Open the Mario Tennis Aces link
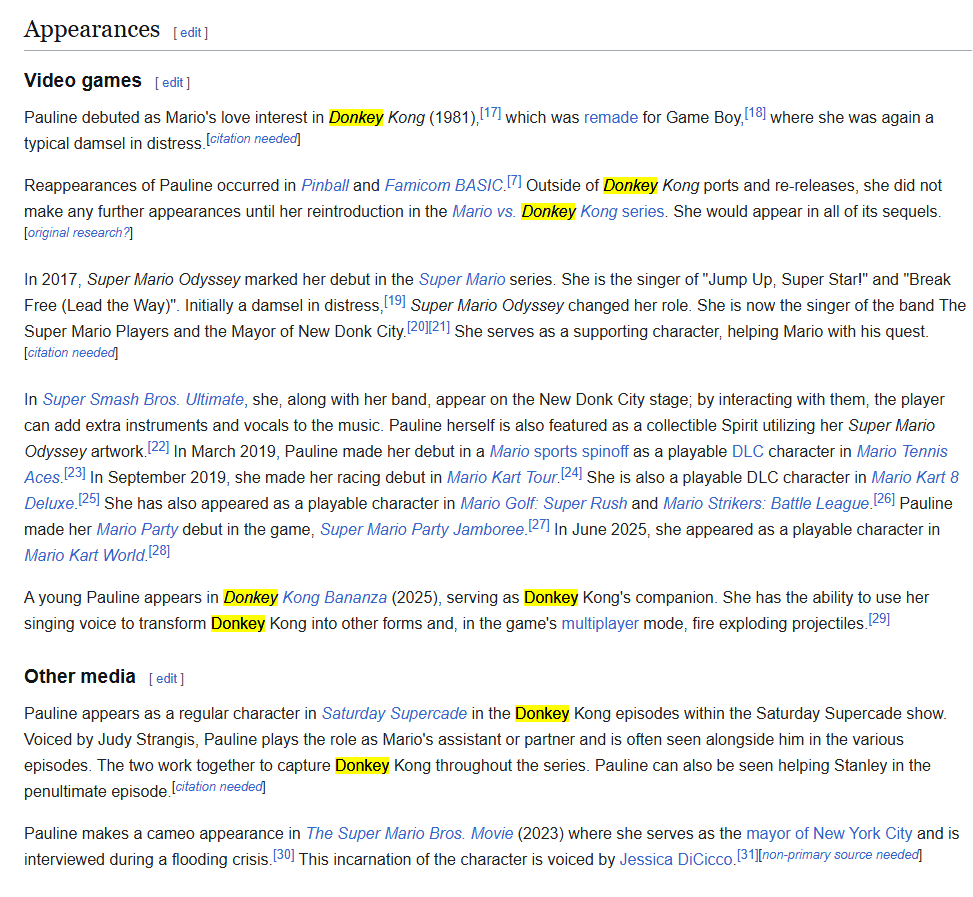The height and width of the screenshot is (897, 973). [902, 452]
